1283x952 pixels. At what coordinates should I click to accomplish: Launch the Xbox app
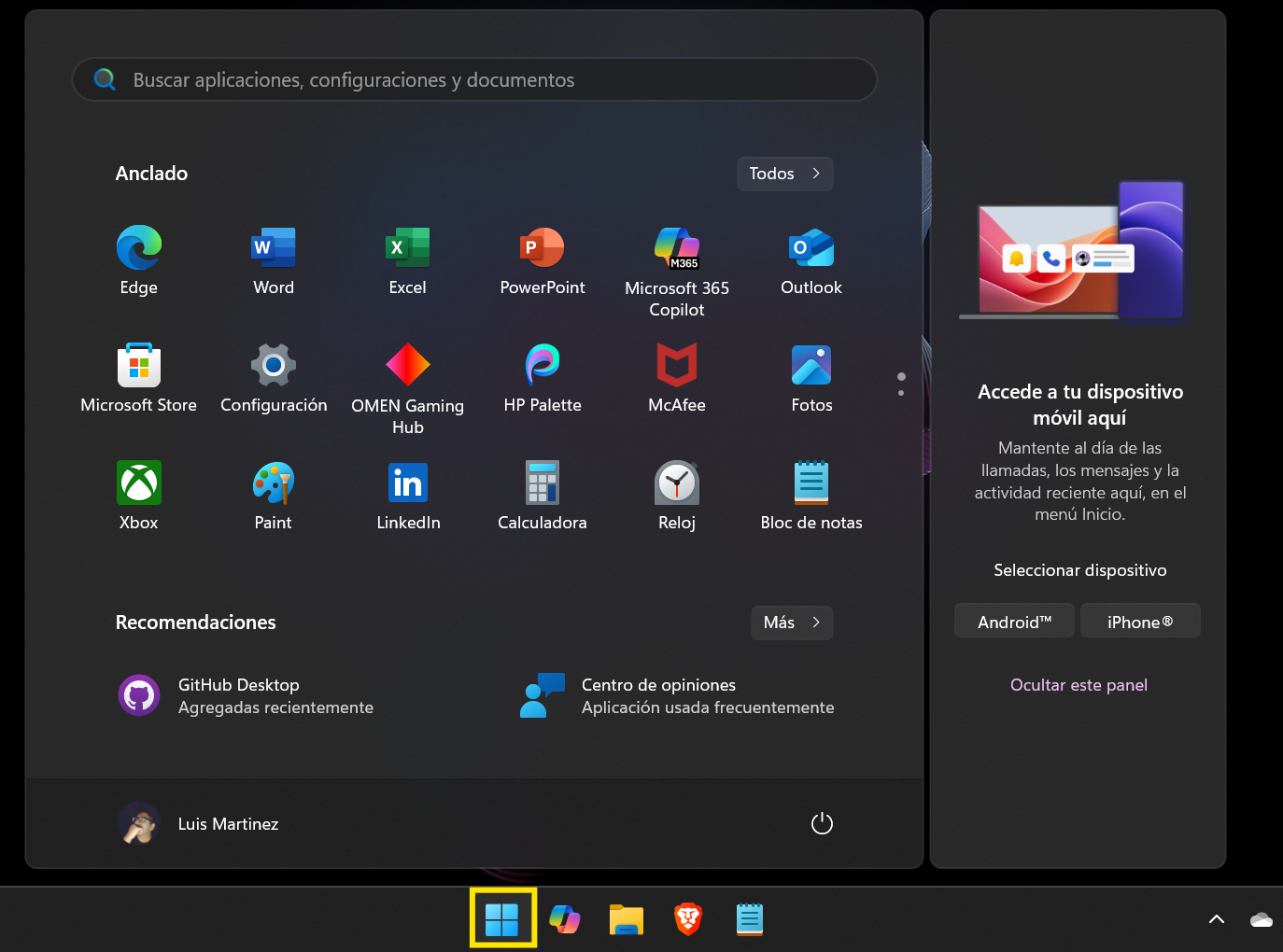pyautogui.click(x=138, y=494)
